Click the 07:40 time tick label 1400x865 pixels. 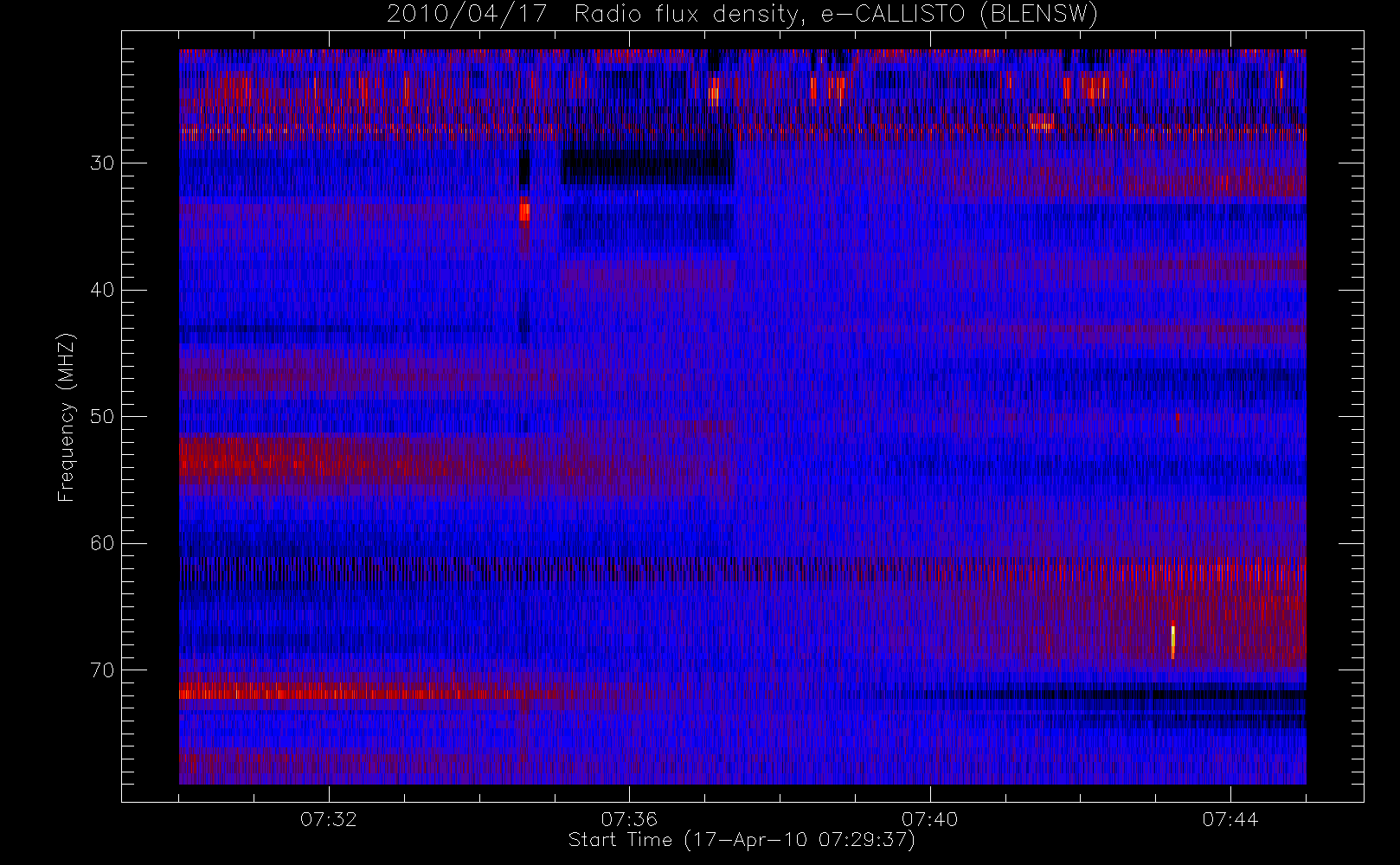pos(930,819)
